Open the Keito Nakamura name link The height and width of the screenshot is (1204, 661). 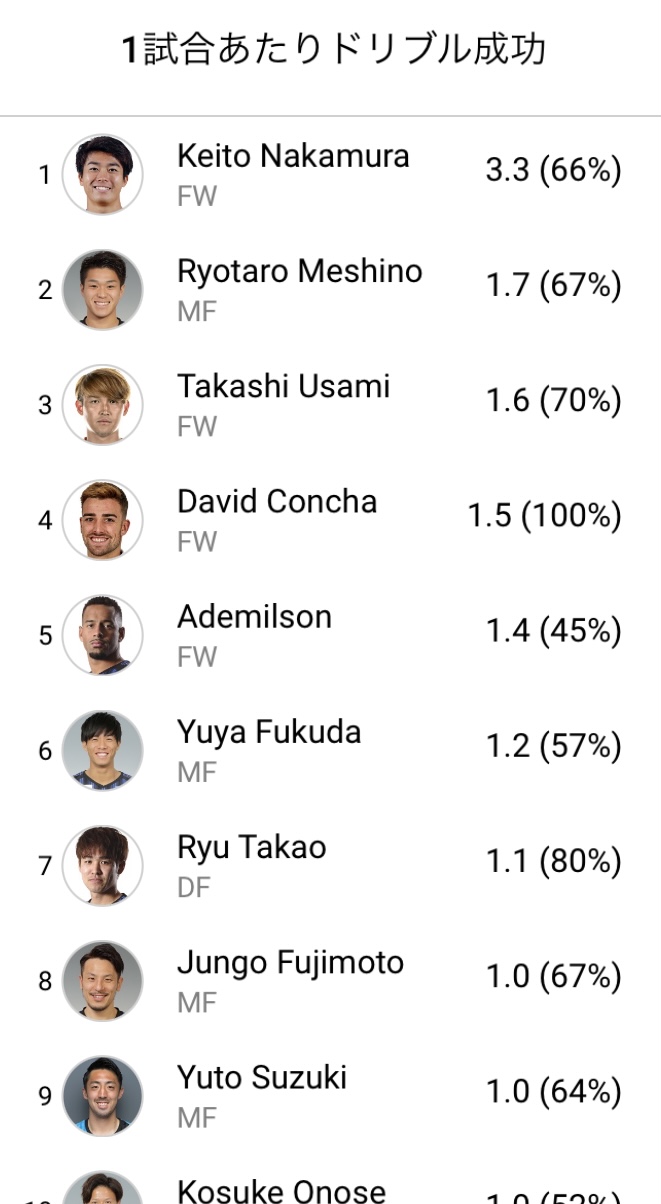(293, 156)
